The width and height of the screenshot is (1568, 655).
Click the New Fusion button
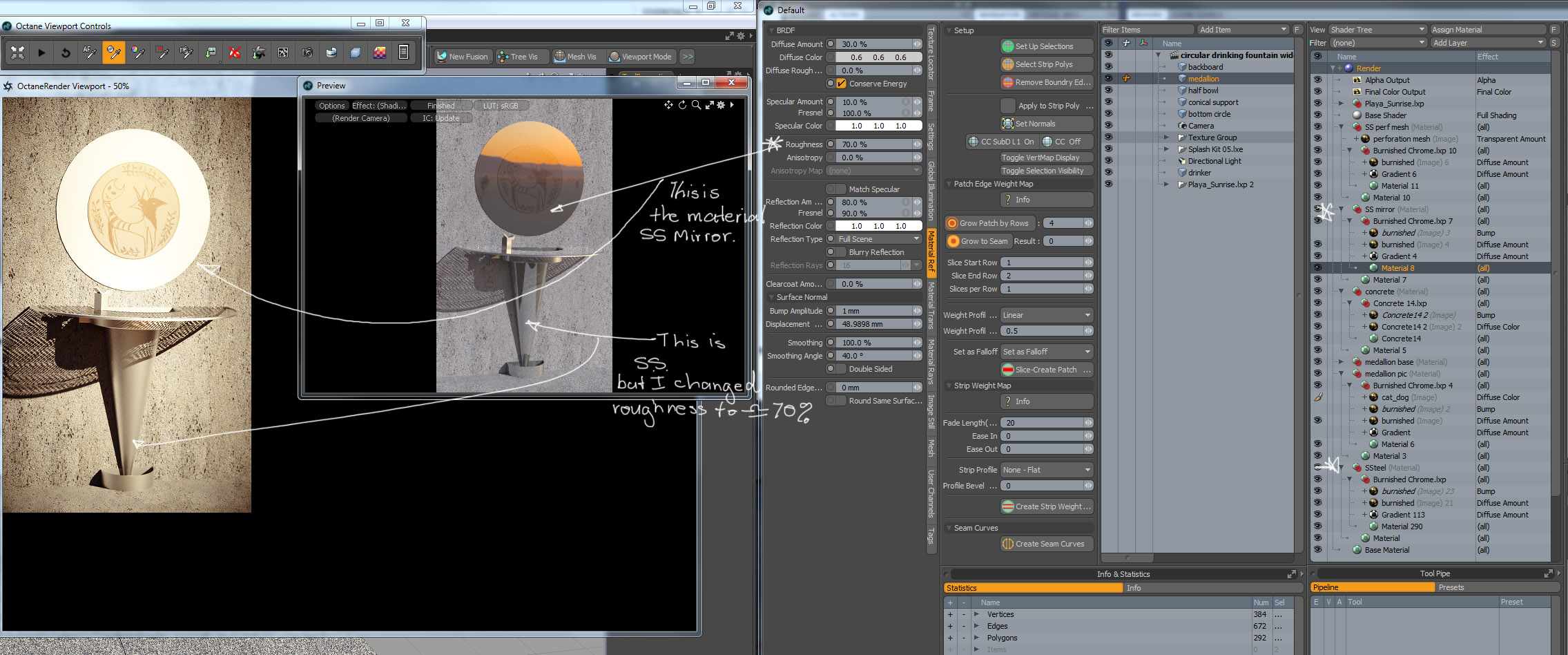tap(463, 57)
